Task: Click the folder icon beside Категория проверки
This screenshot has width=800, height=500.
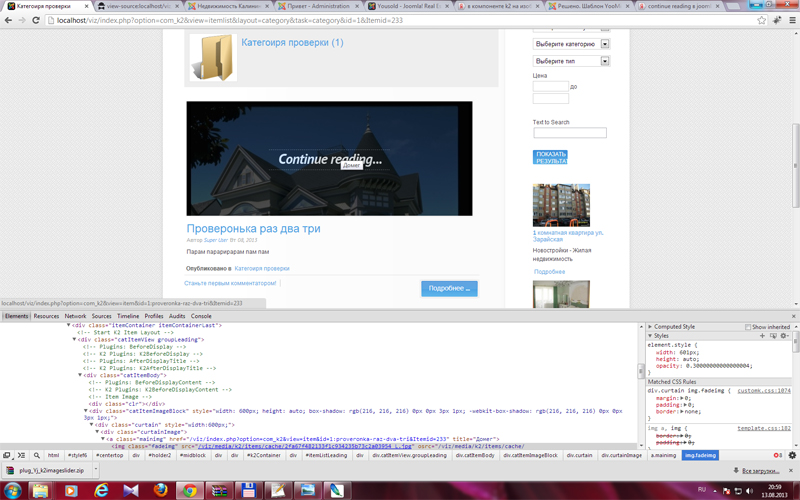Action: 212,58
